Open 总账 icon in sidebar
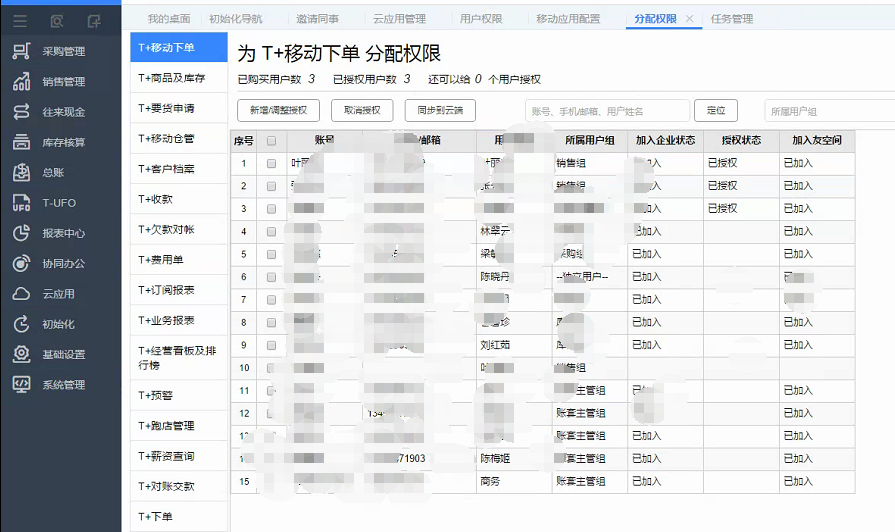895x532 pixels. coord(21,172)
